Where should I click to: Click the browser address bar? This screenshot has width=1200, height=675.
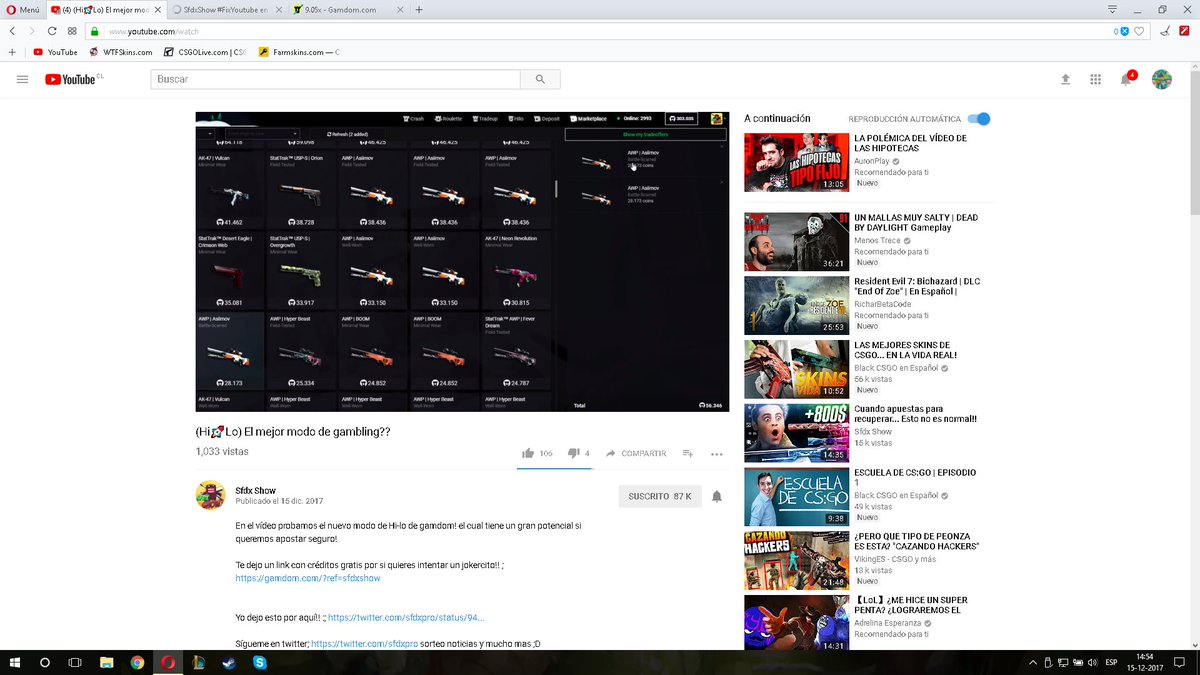(x=600, y=31)
